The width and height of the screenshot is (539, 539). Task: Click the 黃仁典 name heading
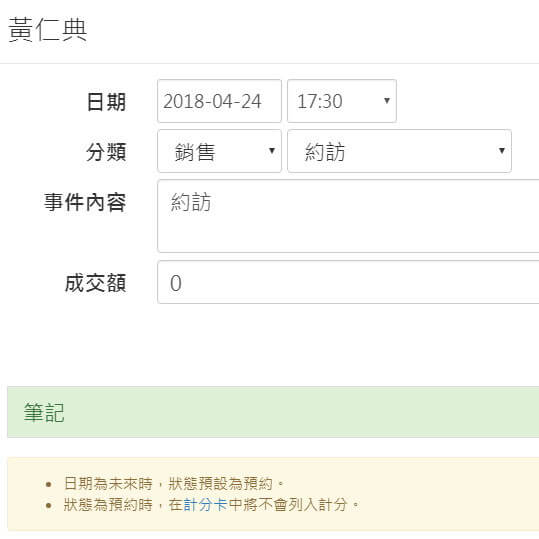click(47, 30)
